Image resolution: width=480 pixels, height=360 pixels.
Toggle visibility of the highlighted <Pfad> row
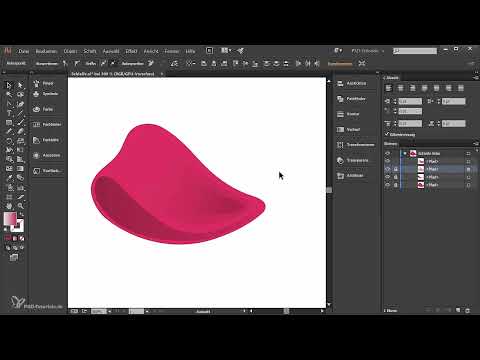coord(387,169)
